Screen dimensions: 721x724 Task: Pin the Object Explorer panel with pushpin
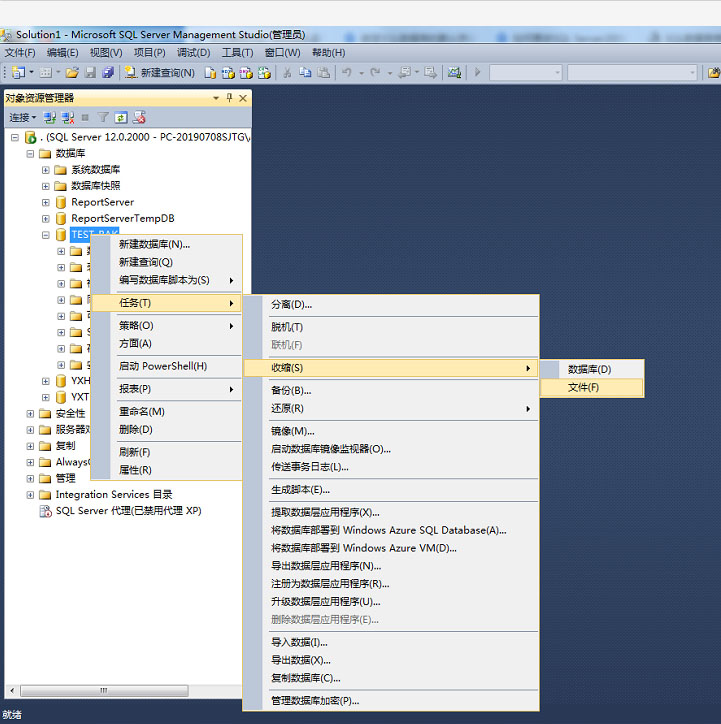[x=229, y=98]
